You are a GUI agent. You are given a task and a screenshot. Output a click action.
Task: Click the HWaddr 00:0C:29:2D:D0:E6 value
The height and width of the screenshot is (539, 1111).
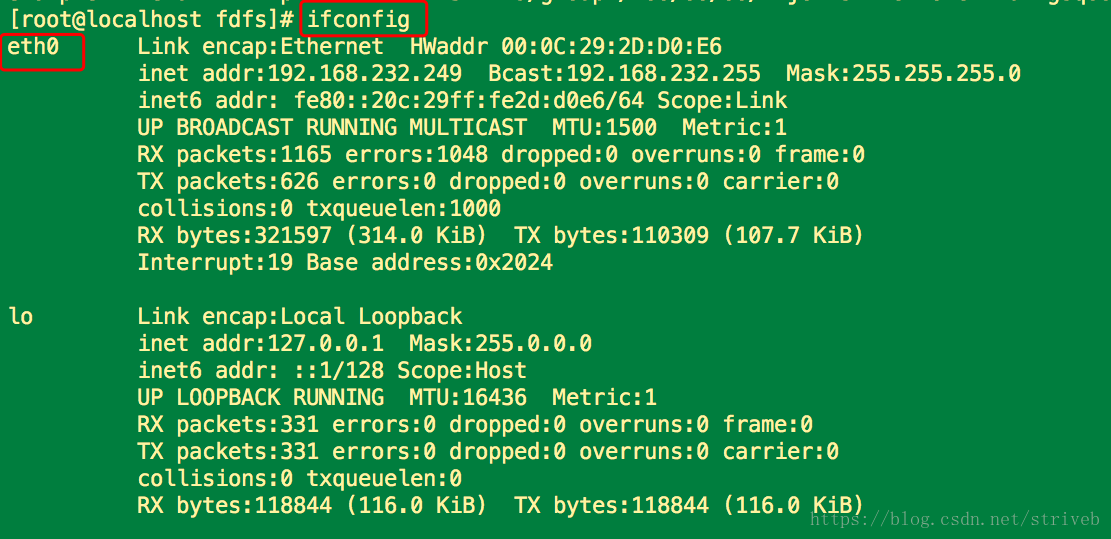coord(565,47)
